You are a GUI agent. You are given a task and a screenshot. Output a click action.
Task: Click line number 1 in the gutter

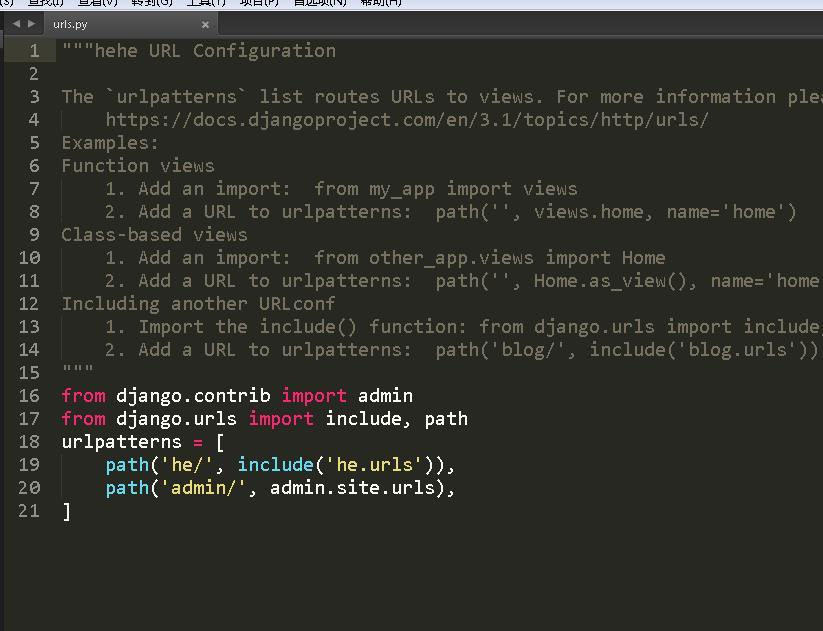coord(34,51)
